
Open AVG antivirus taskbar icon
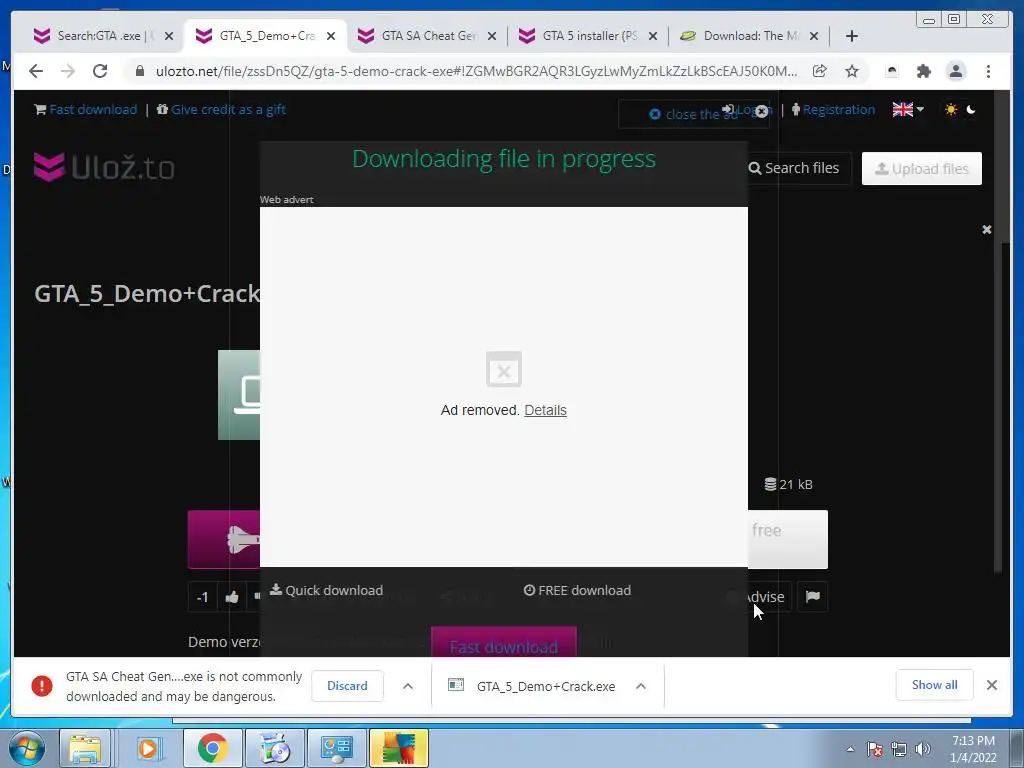point(399,748)
